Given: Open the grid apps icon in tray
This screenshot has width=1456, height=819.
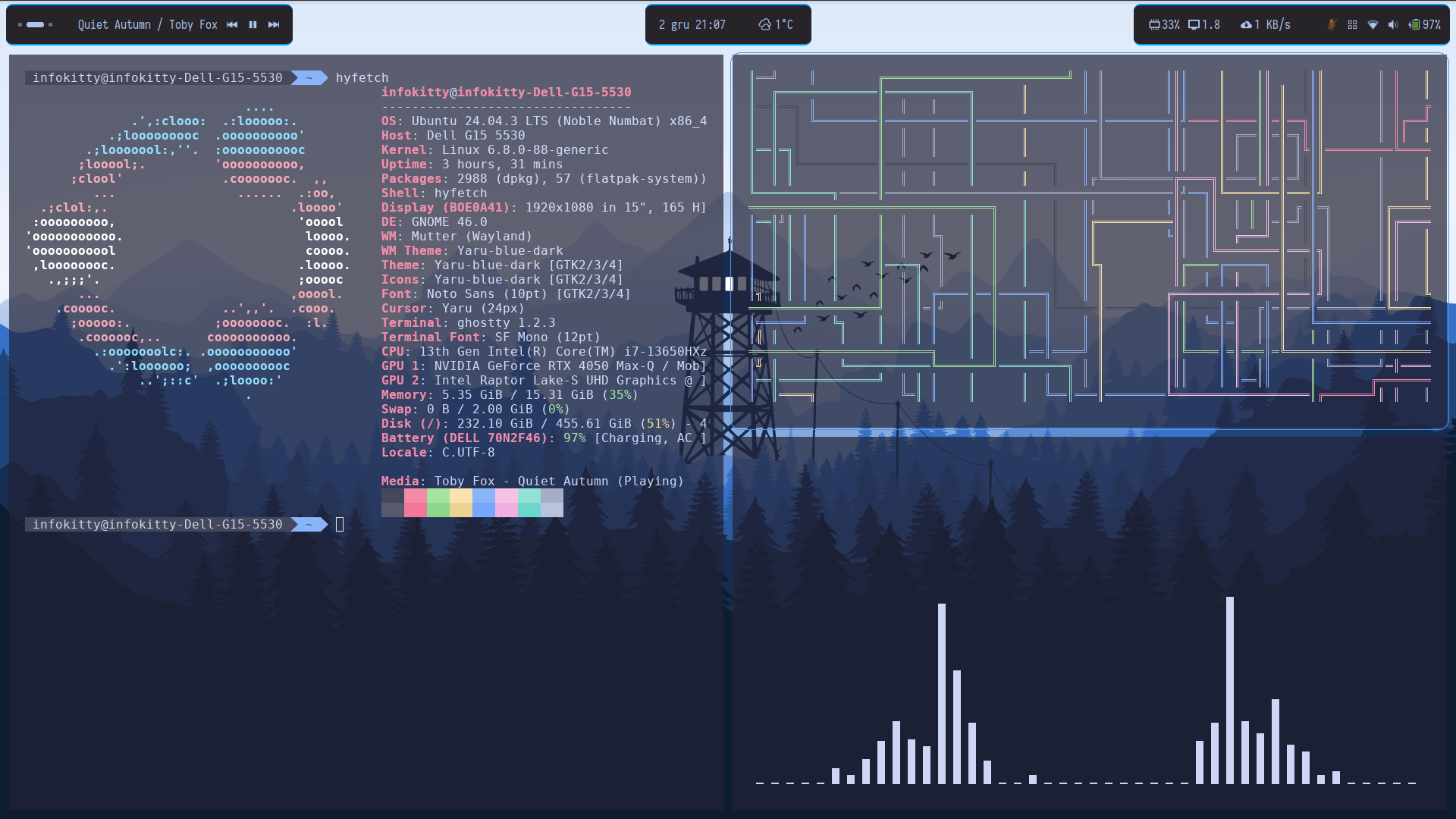Looking at the screenshot, I should pos(1352,24).
